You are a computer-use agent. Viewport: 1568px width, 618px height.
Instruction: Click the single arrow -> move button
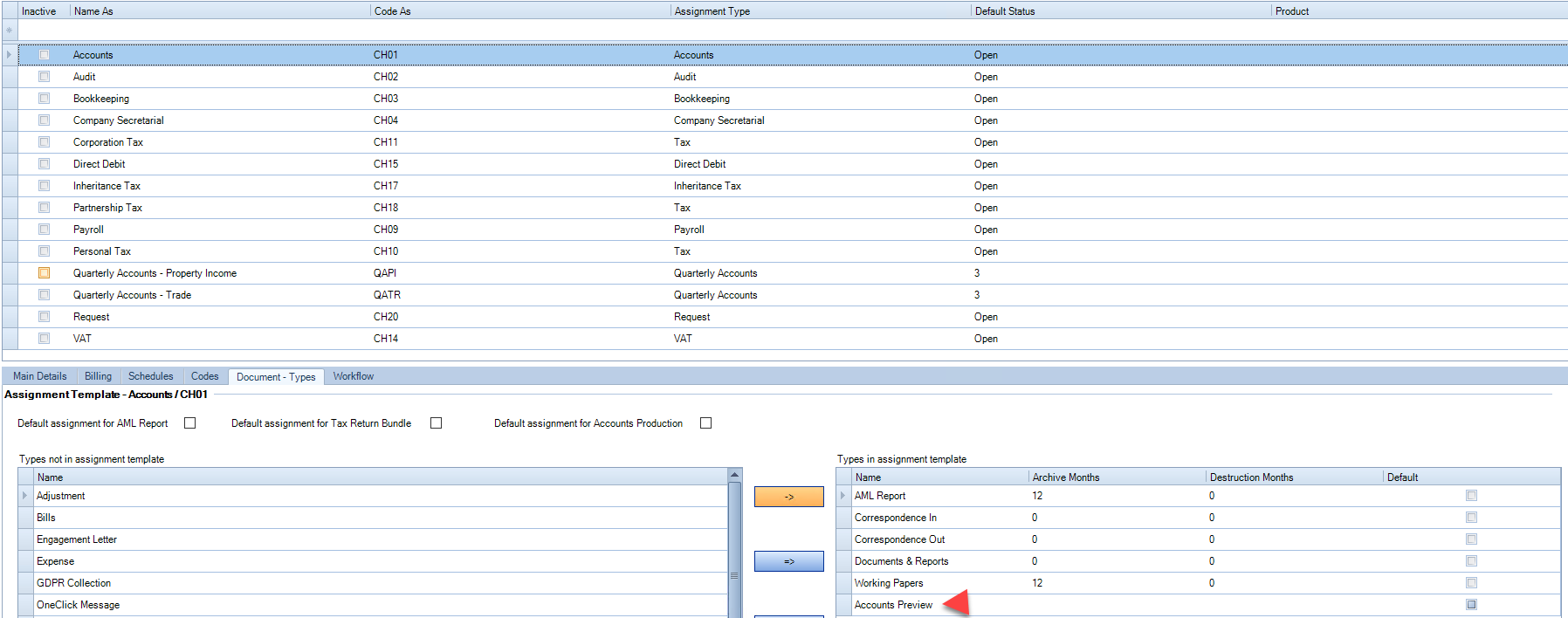pos(788,497)
